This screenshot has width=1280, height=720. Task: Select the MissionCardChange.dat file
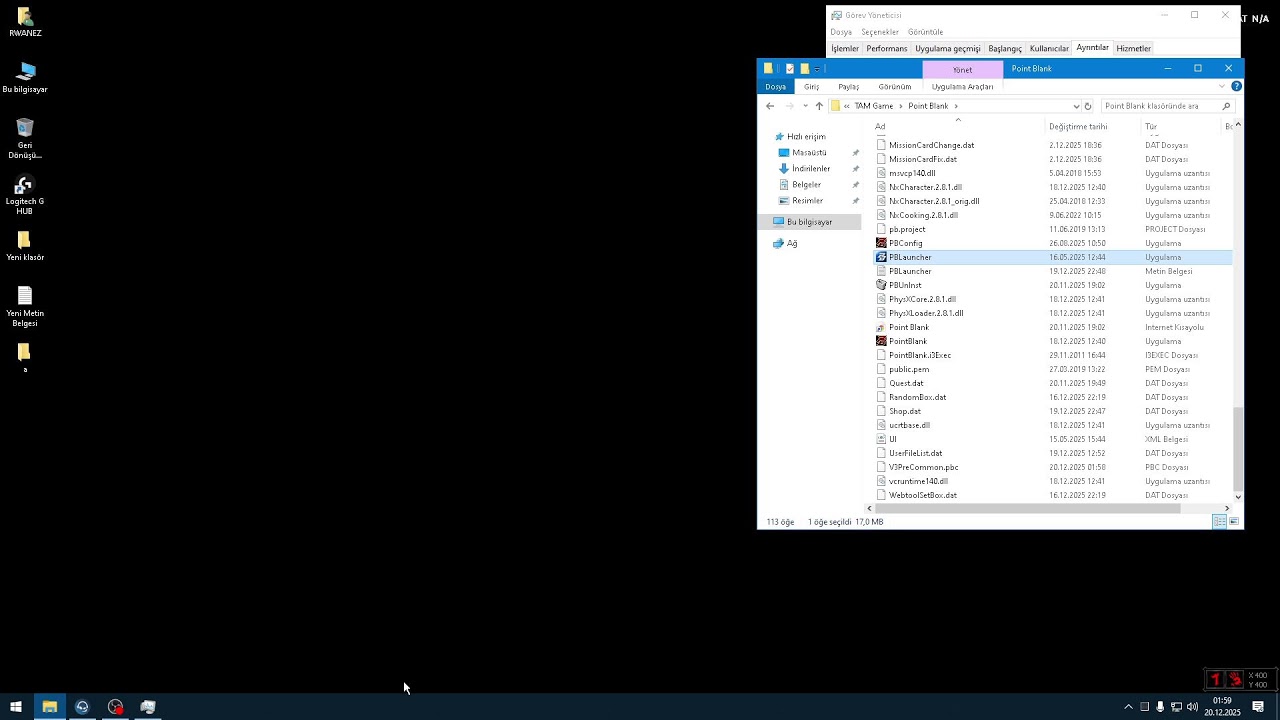931,145
